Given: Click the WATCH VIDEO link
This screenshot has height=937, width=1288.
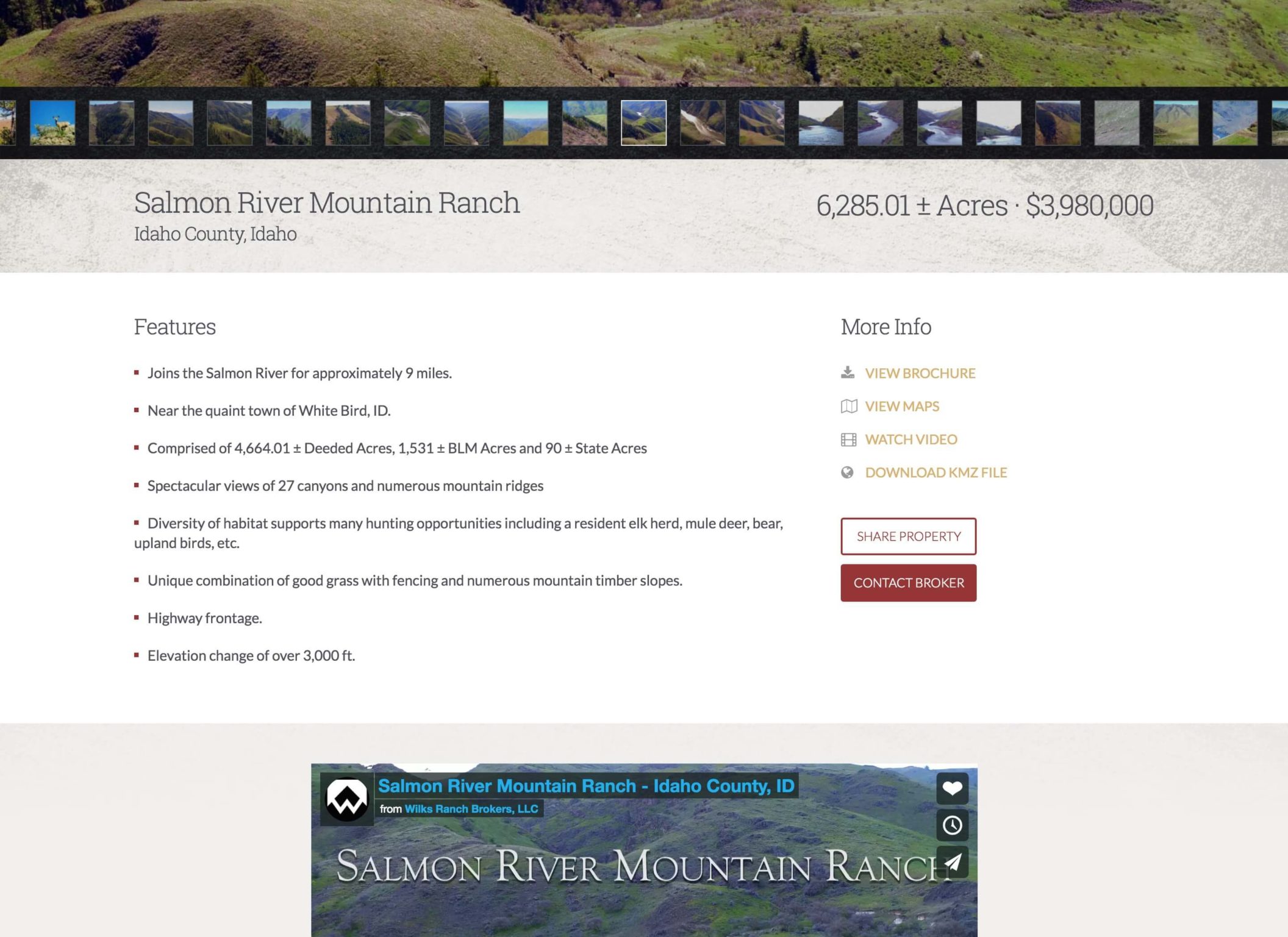Looking at the screenshot, I should [x=911, y=440].
